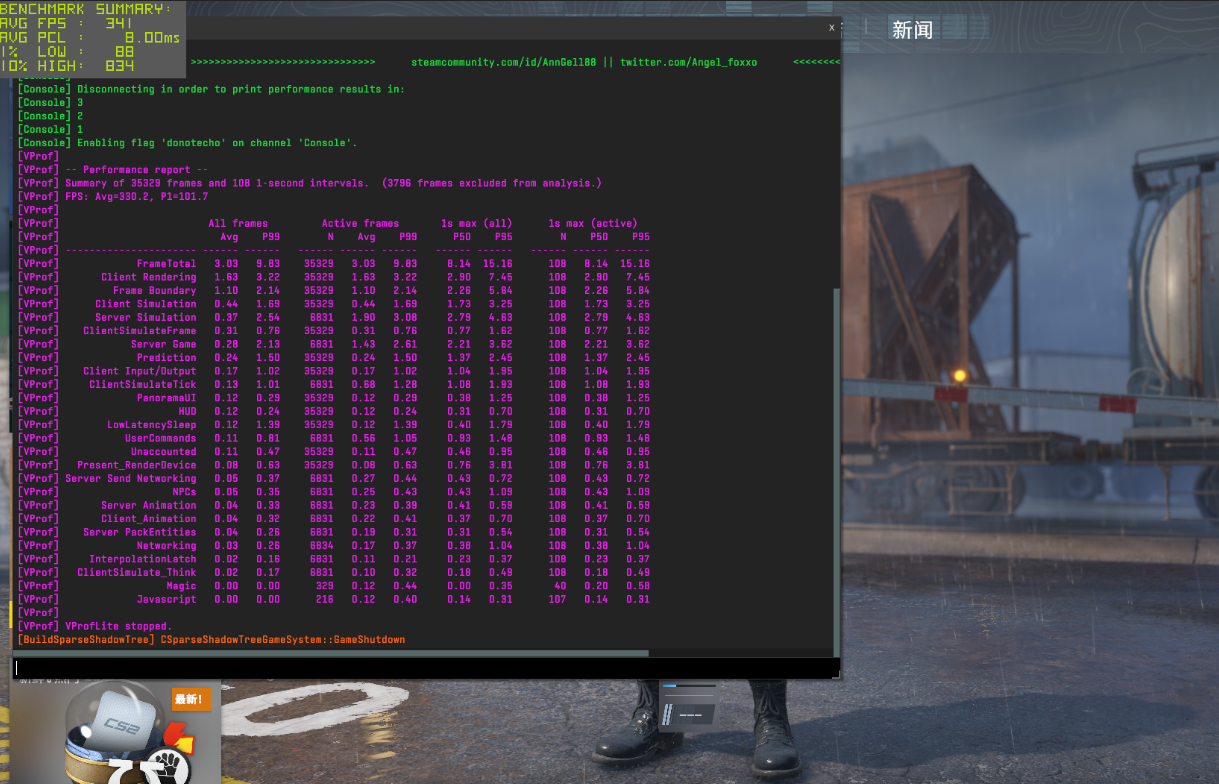
Task: Click the console vertical scrollbar thumb
Action: pos(837,470)
